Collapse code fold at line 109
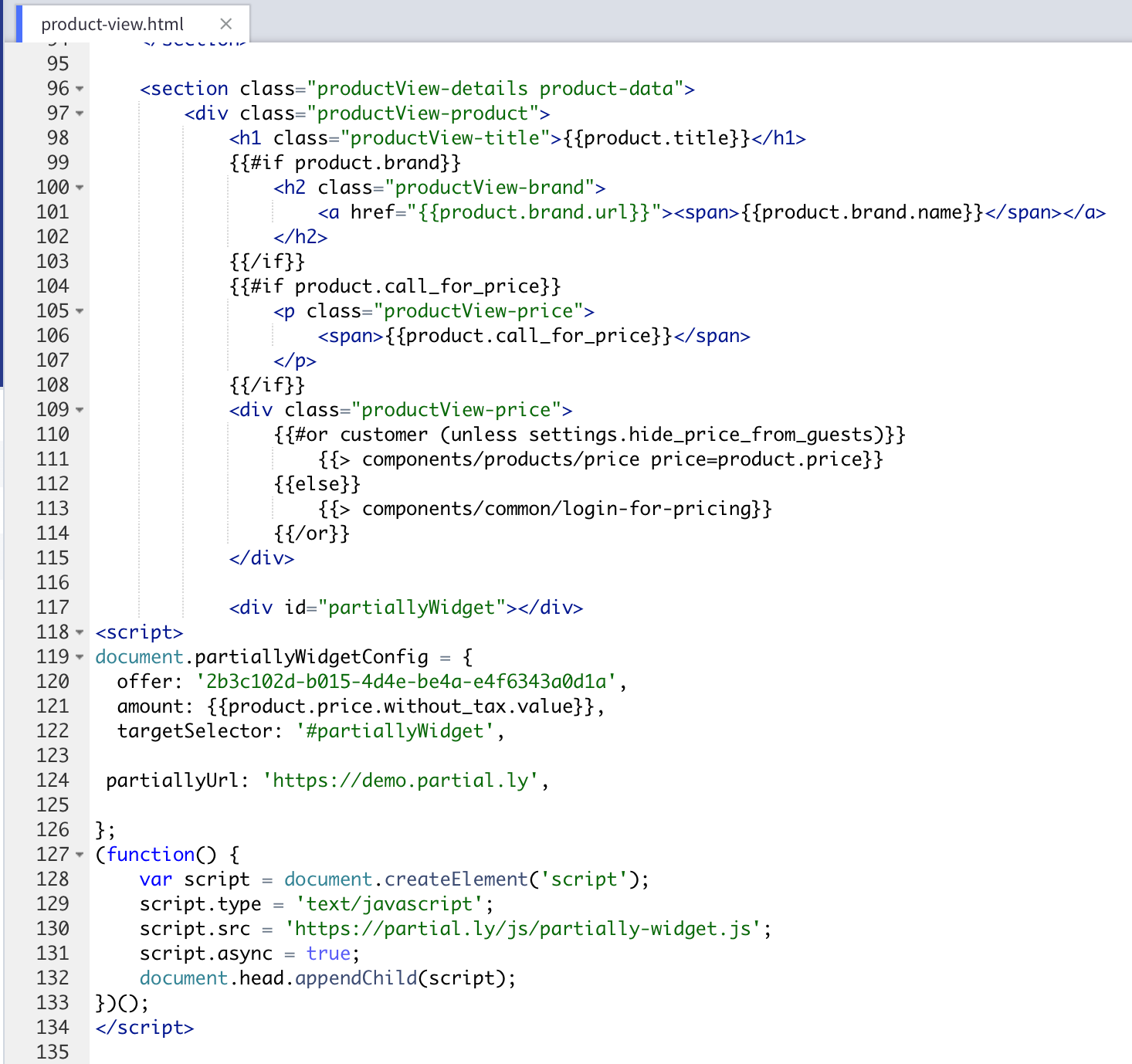 (80, 410)
